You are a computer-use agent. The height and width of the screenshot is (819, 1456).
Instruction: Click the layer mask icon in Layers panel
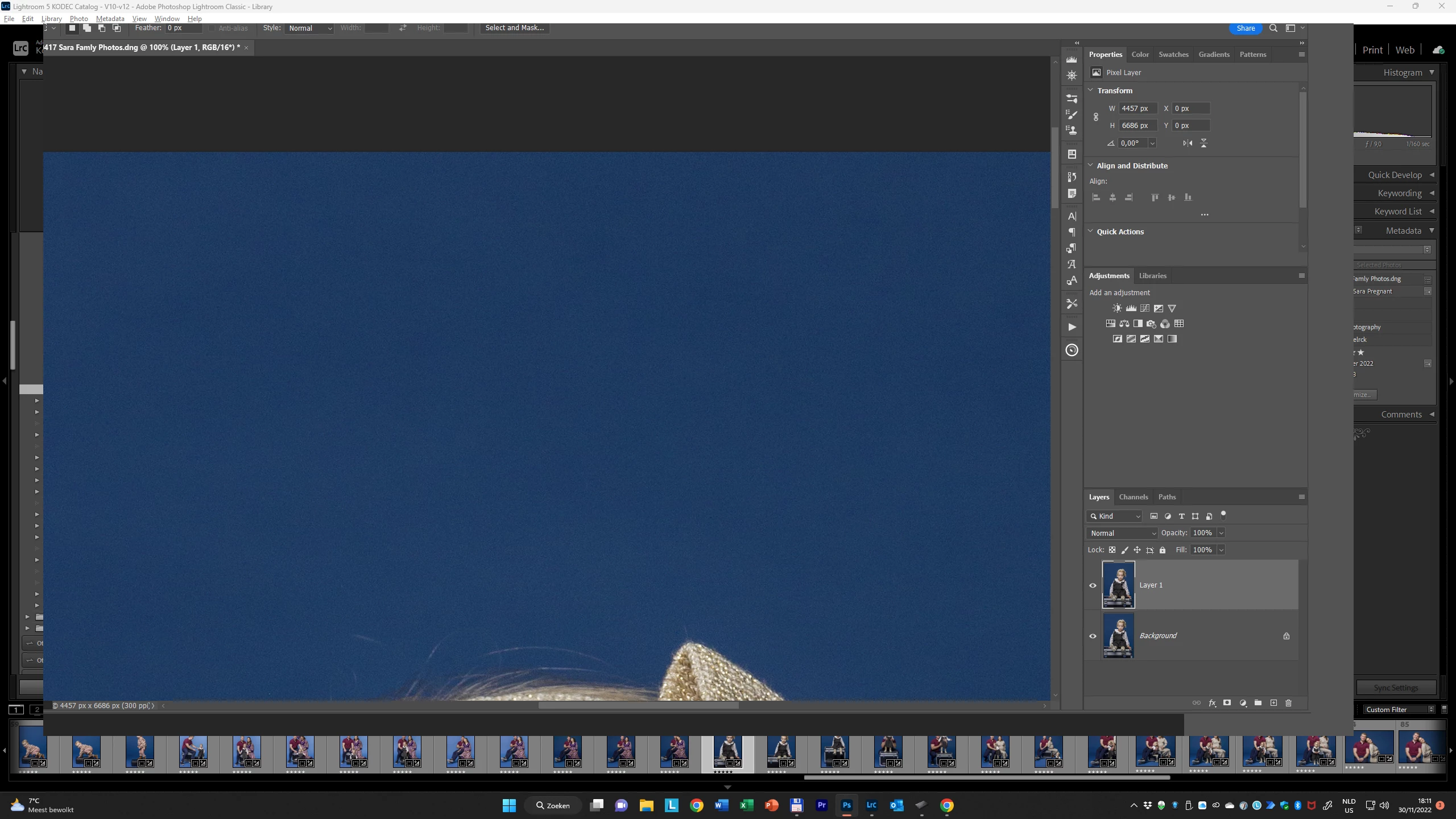click(x=1227, y=703)
